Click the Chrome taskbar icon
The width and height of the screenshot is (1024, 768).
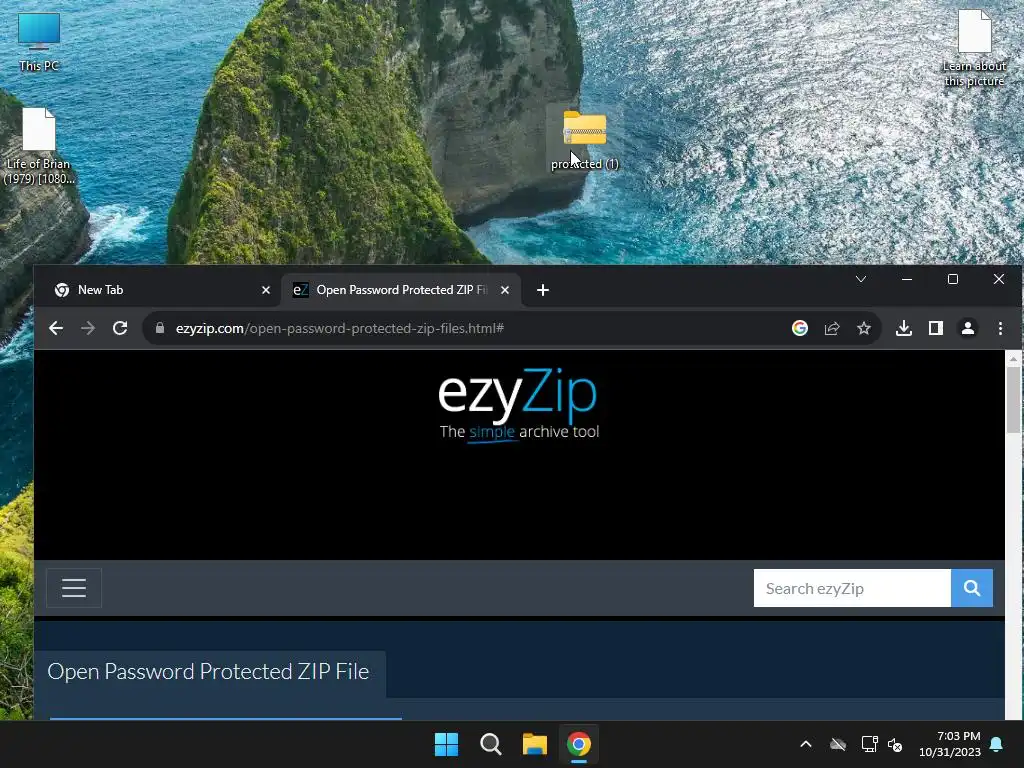click(x=579, y=744)
